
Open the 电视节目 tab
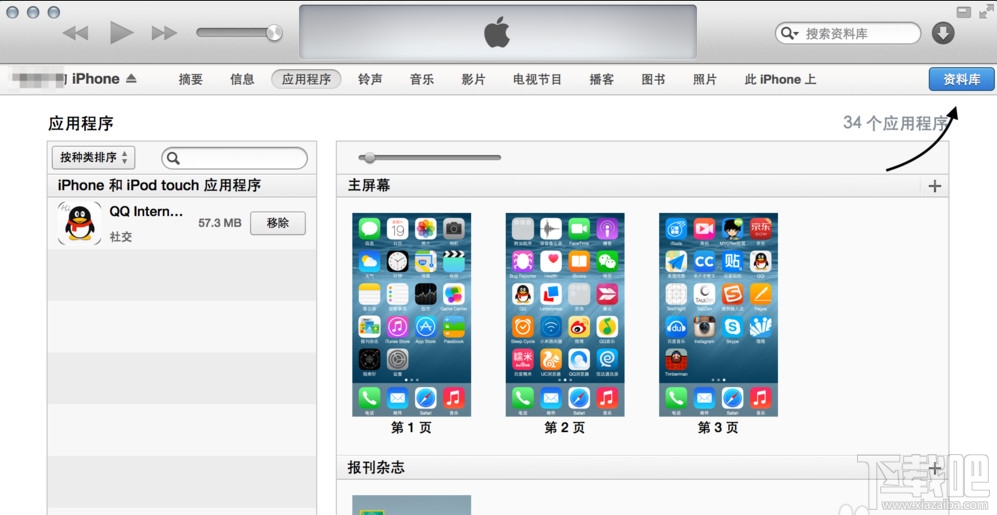click(x=537, y=79)
